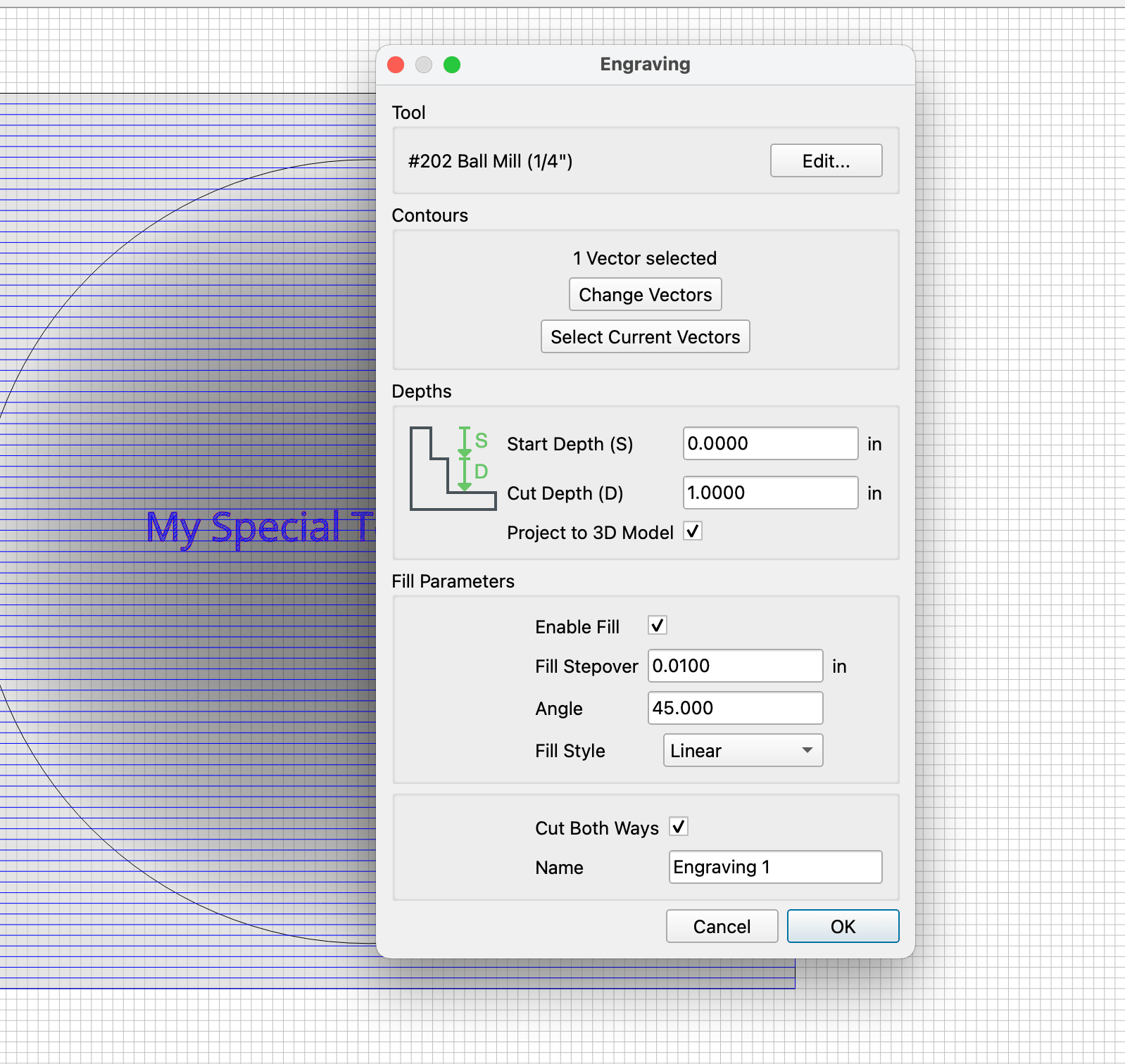1125x1064 pixels.
Task: Focus the Cut Depth (D) input field
Action: tap(770, 493)
